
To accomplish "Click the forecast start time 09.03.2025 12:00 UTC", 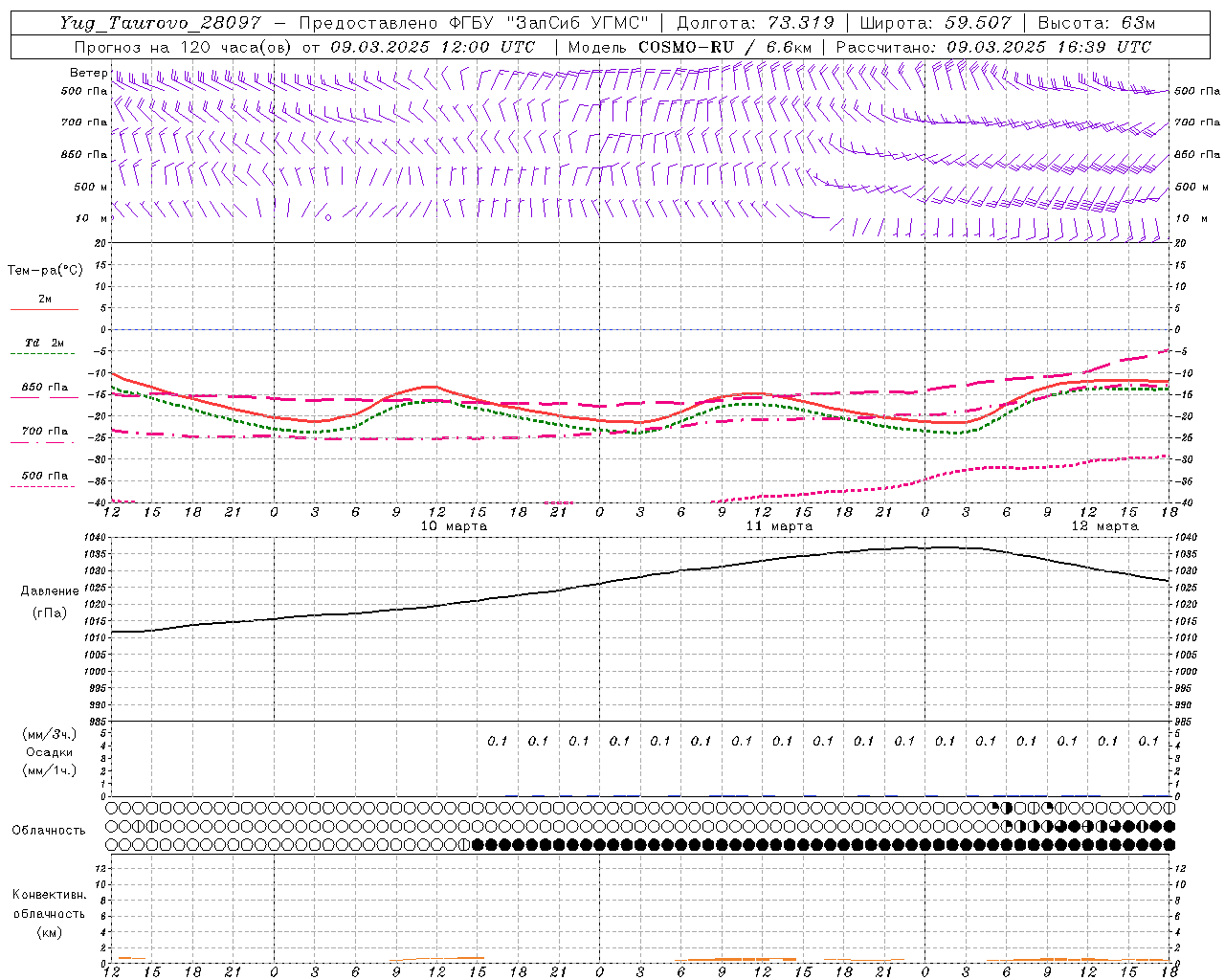I will [x=433, y=47].
